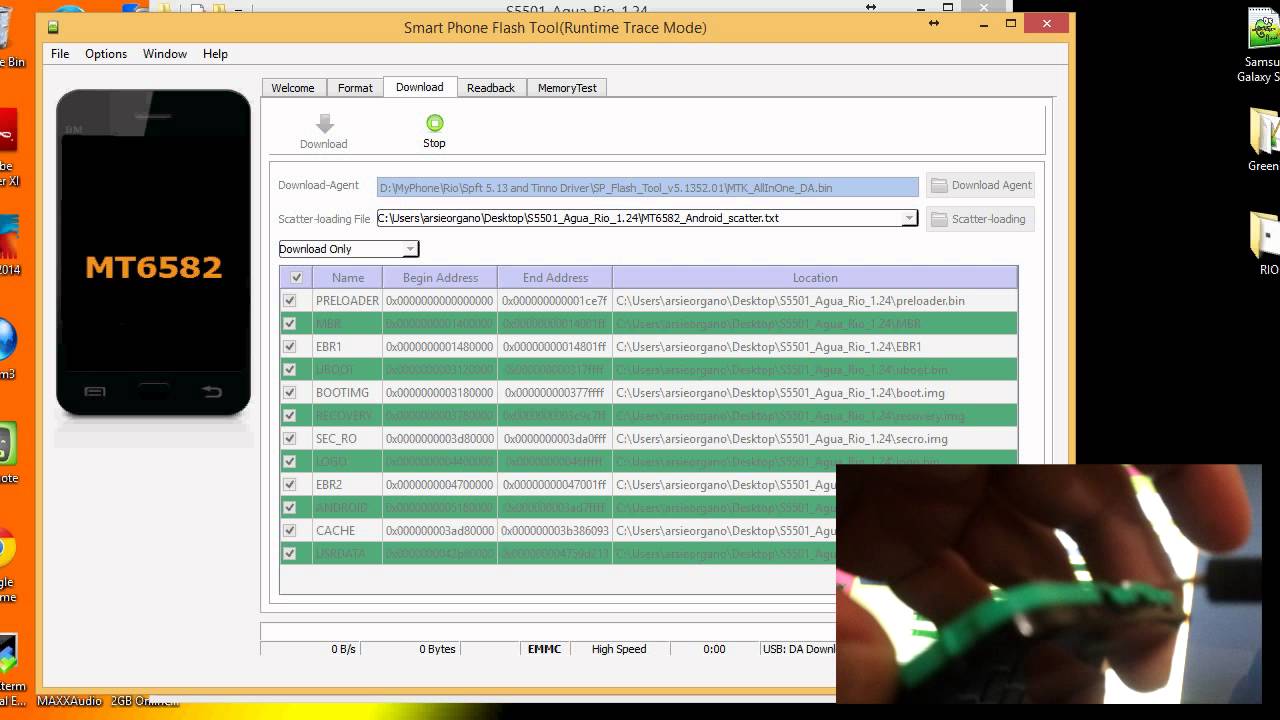Click the Name column header

point(348,278)
